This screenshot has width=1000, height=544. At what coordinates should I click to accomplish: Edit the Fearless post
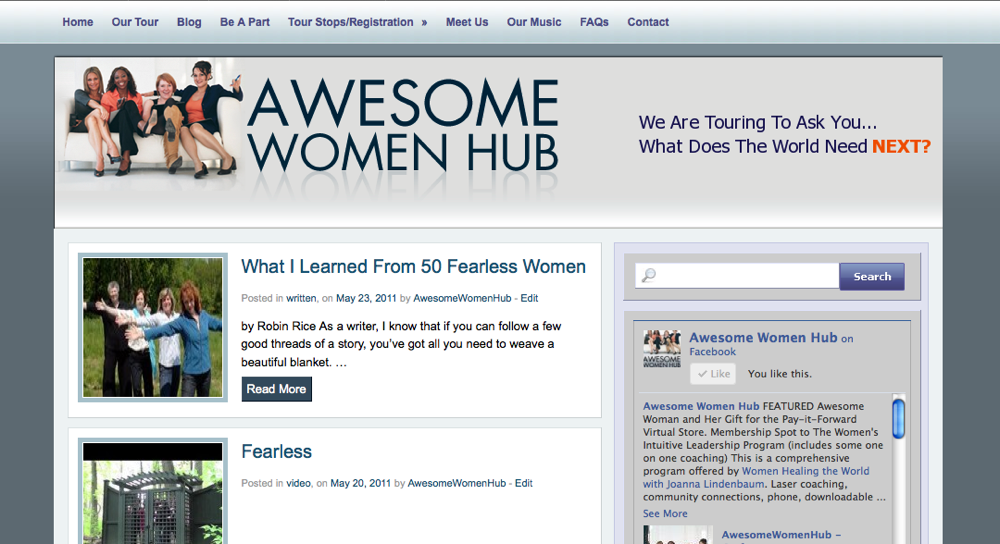(524, 483)
